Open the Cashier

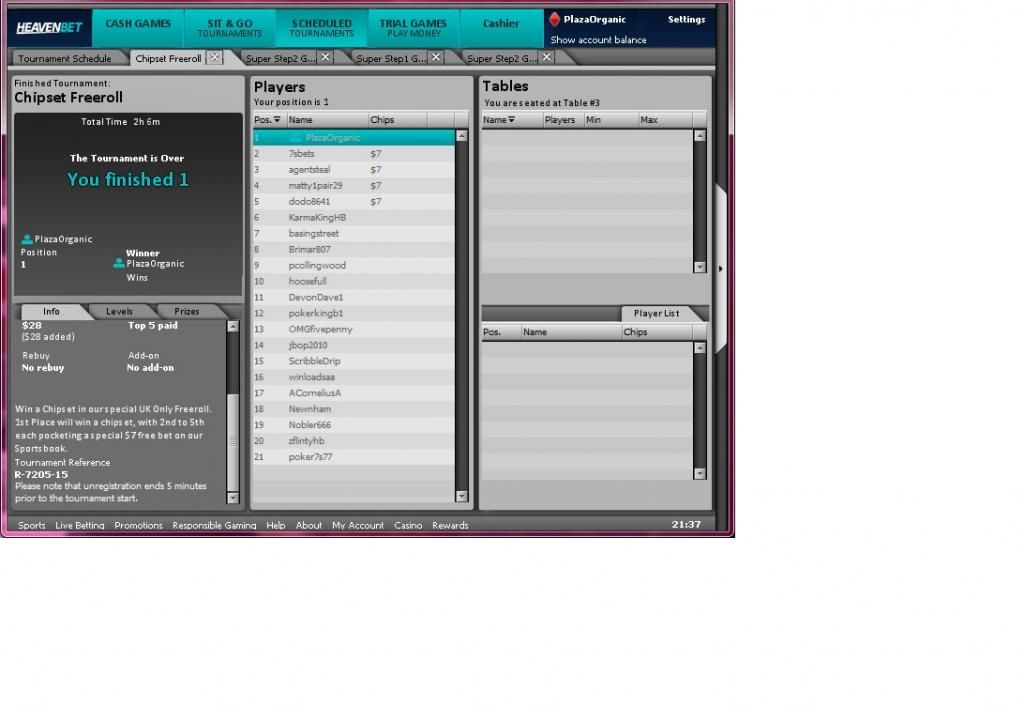click(501, 24)
